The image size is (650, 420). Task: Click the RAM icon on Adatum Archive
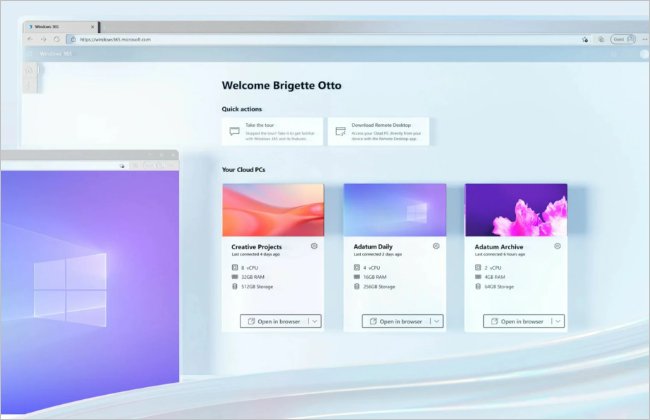pyautogui.click(x=478, y=277)
